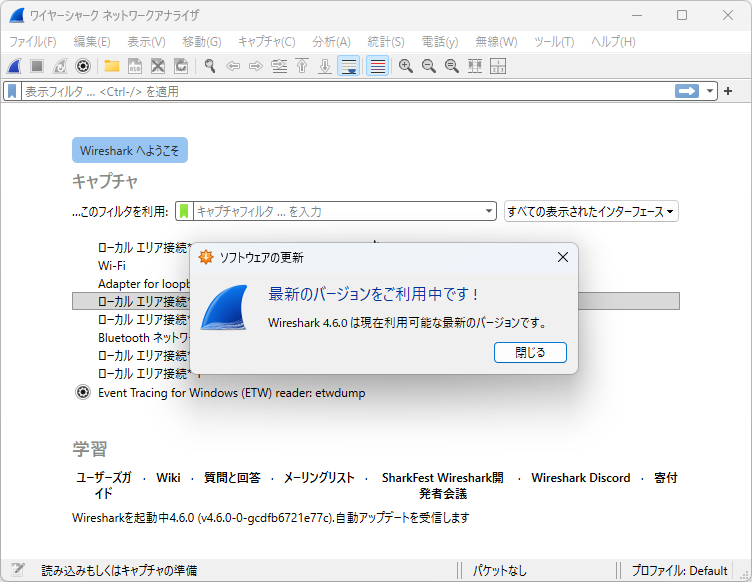The height and width of the screenshot is (582, 752).
Task: Toggle auto-scroll during live capture
Action: [349, 66]
